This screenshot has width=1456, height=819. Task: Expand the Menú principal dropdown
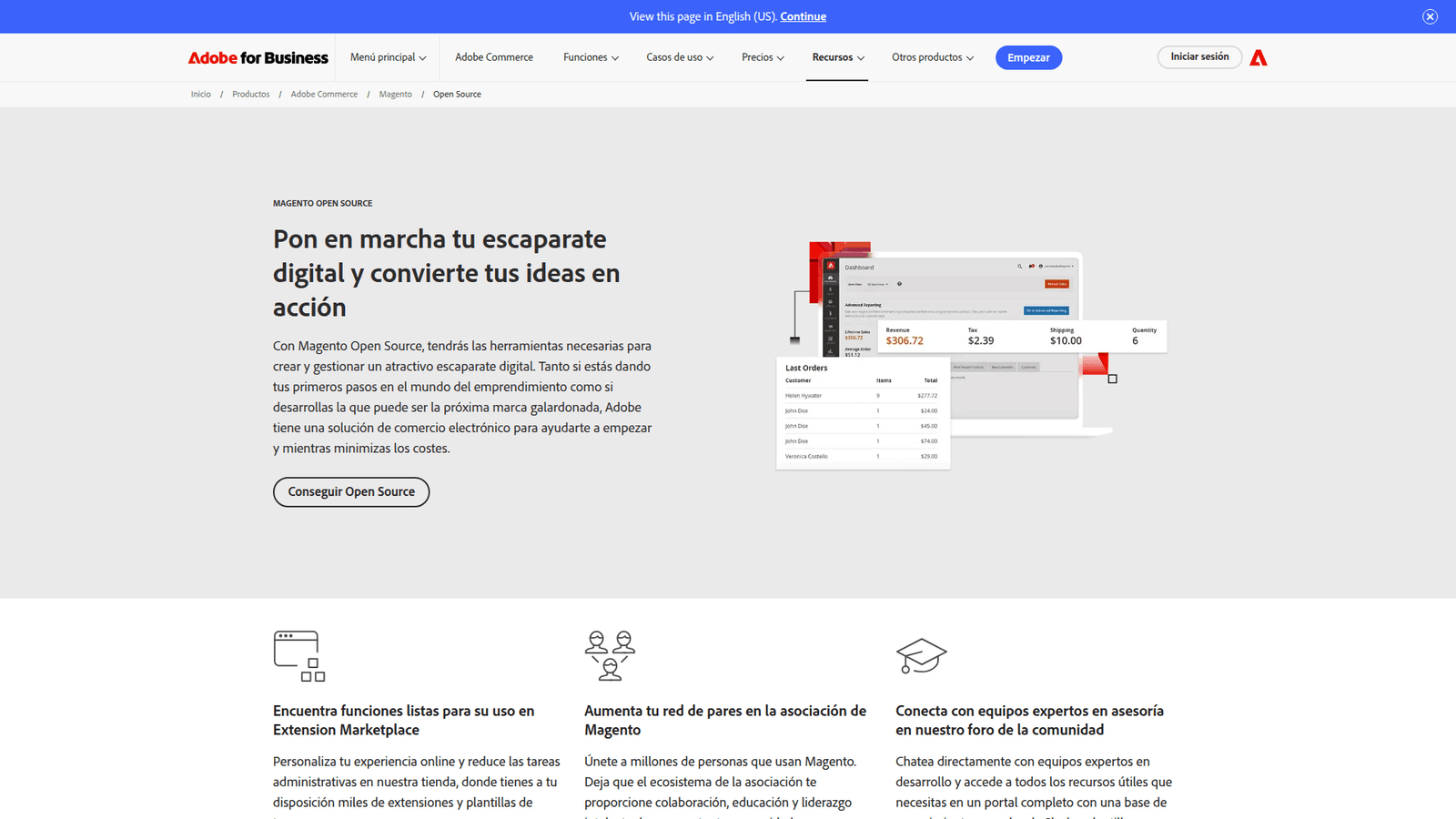point(388,57)
